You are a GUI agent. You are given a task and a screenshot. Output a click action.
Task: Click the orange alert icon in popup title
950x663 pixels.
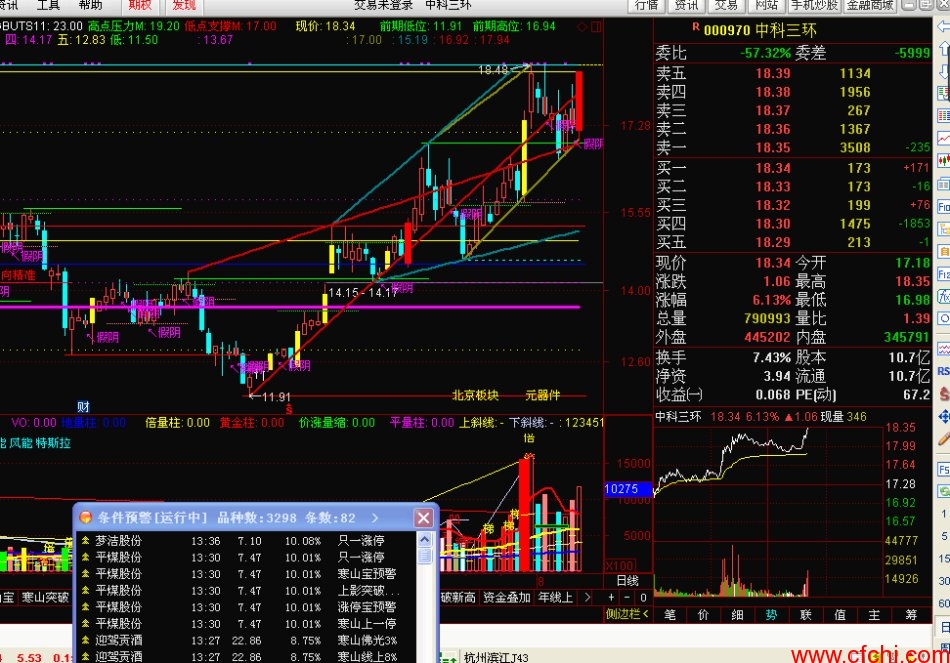[x=85, y=517]
